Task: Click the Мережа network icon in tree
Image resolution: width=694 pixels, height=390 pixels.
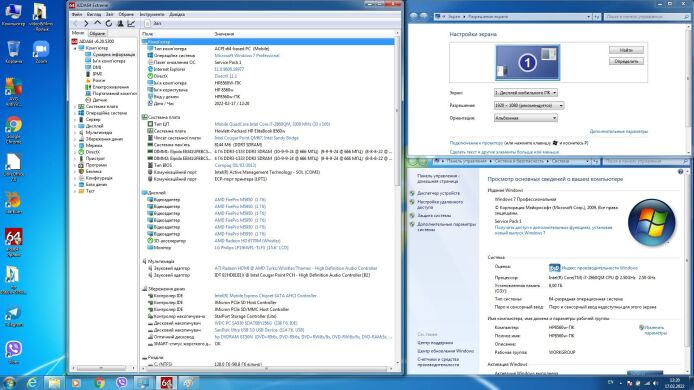Action: 81,146
